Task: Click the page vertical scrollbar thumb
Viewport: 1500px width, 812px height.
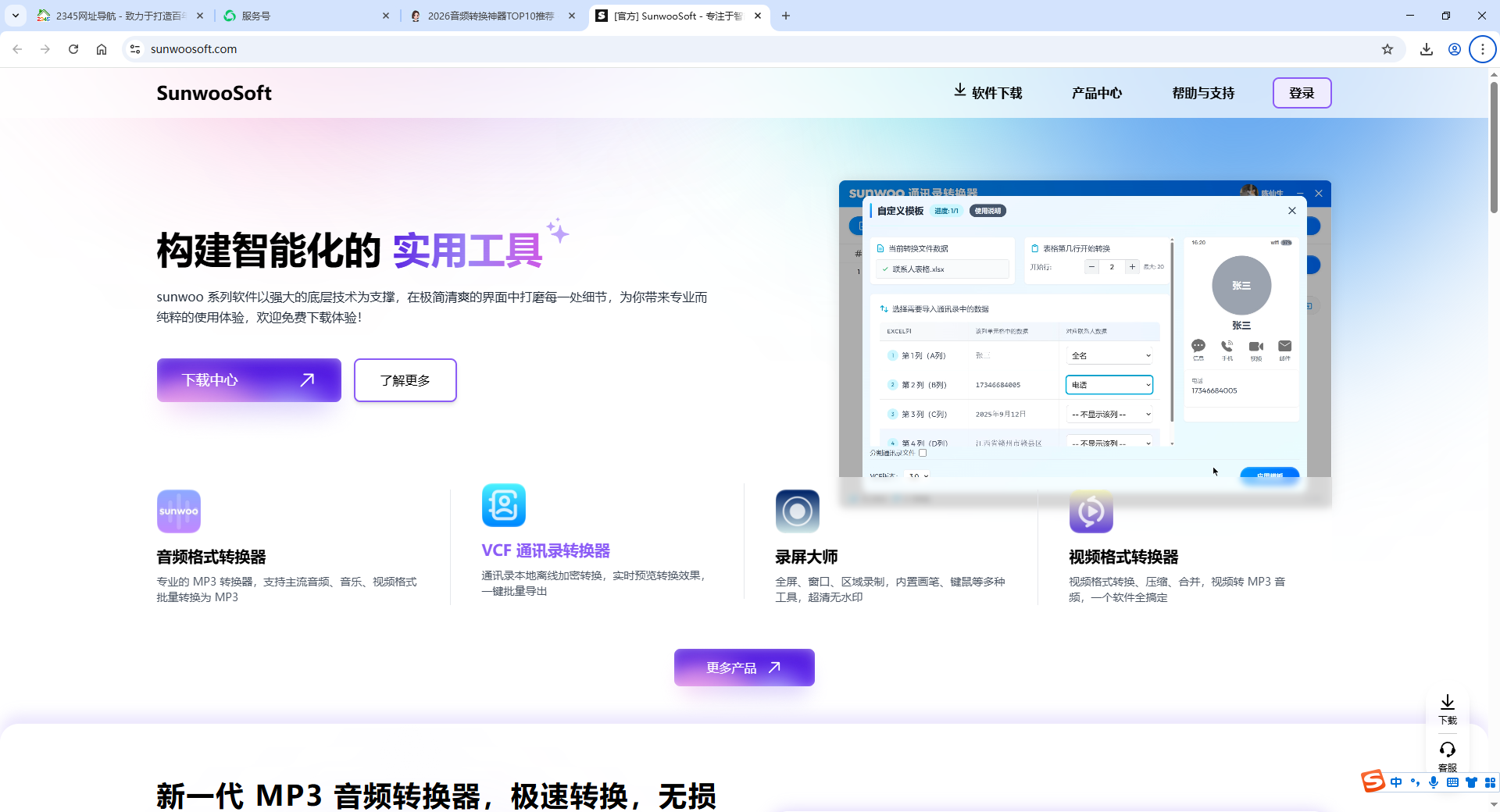Action: click(x=1494, y=147)
